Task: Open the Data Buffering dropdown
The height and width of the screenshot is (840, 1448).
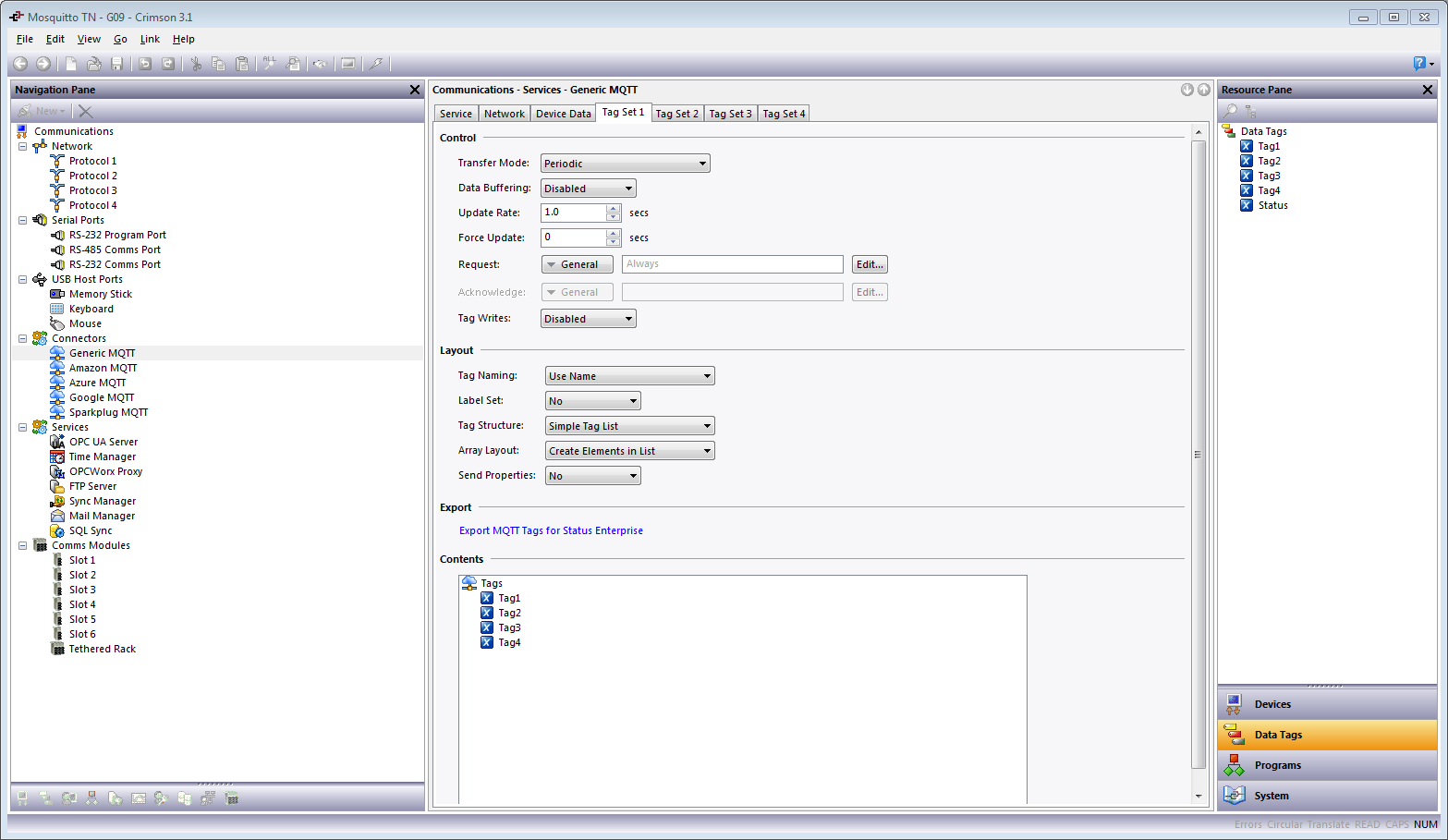Action: 589,189
